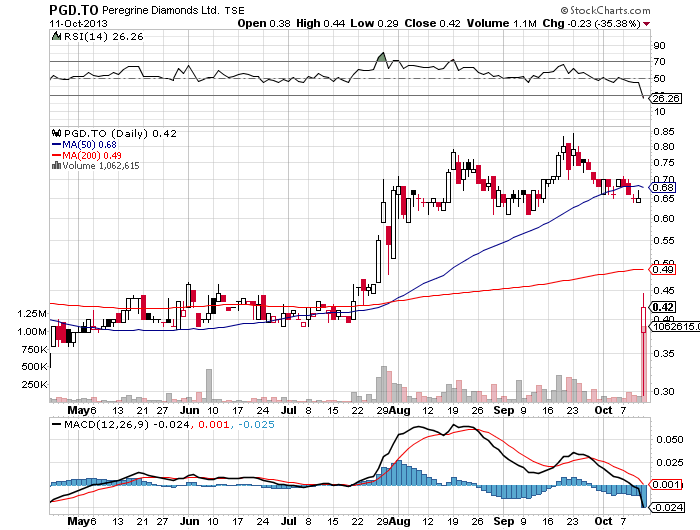This screenshot has width=700, height=530.
Task: Click the blue 0.68 price tag on axis
Action: point(662,188)
